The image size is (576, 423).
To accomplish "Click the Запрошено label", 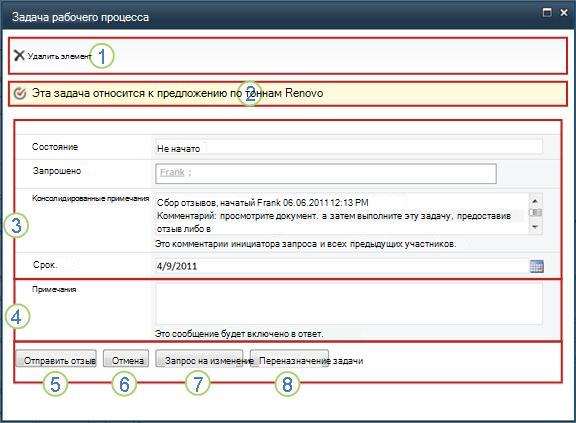I will [x=57, y=171].
